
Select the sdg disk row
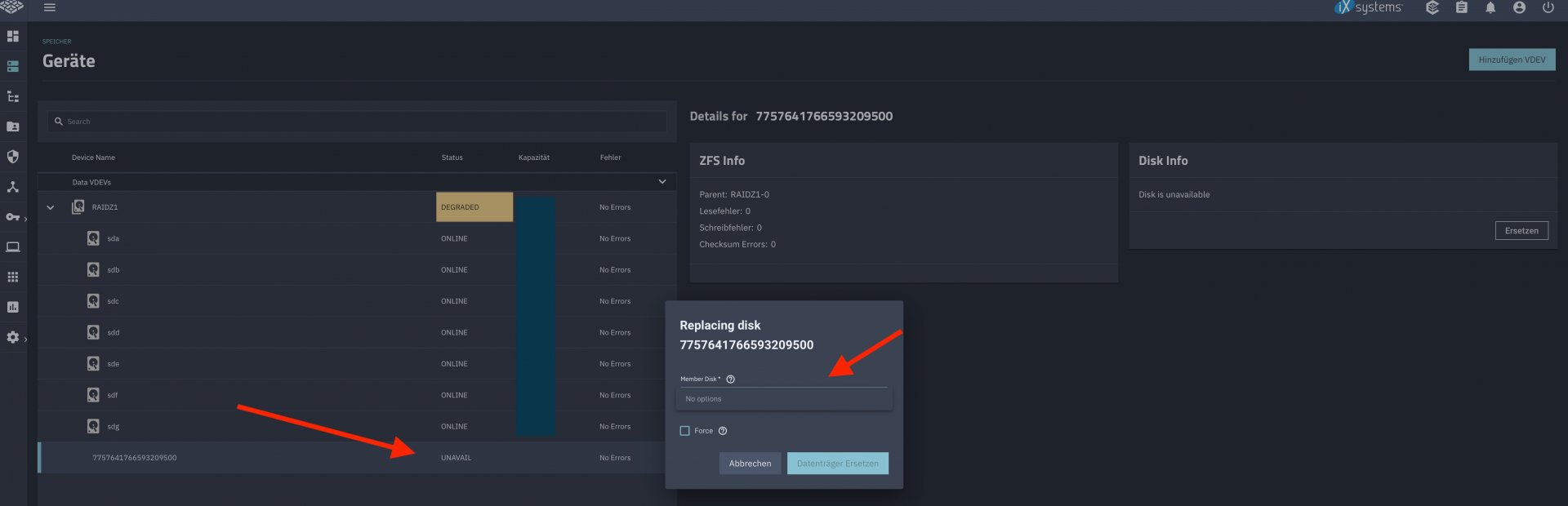coord(357,426)
